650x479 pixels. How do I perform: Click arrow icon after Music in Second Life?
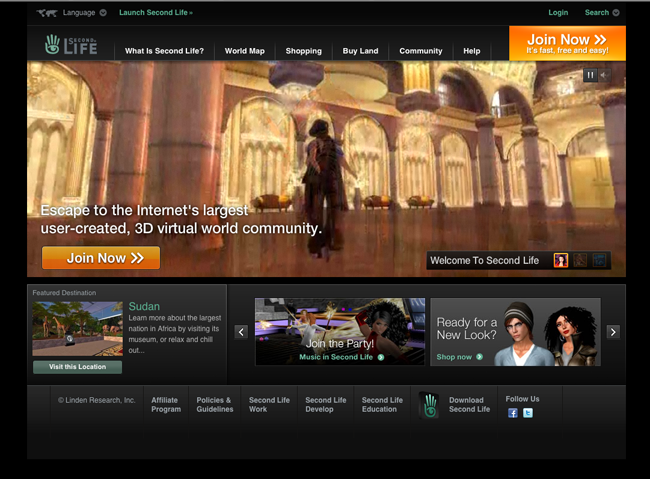pyautogui.click(x=381, y=357)
